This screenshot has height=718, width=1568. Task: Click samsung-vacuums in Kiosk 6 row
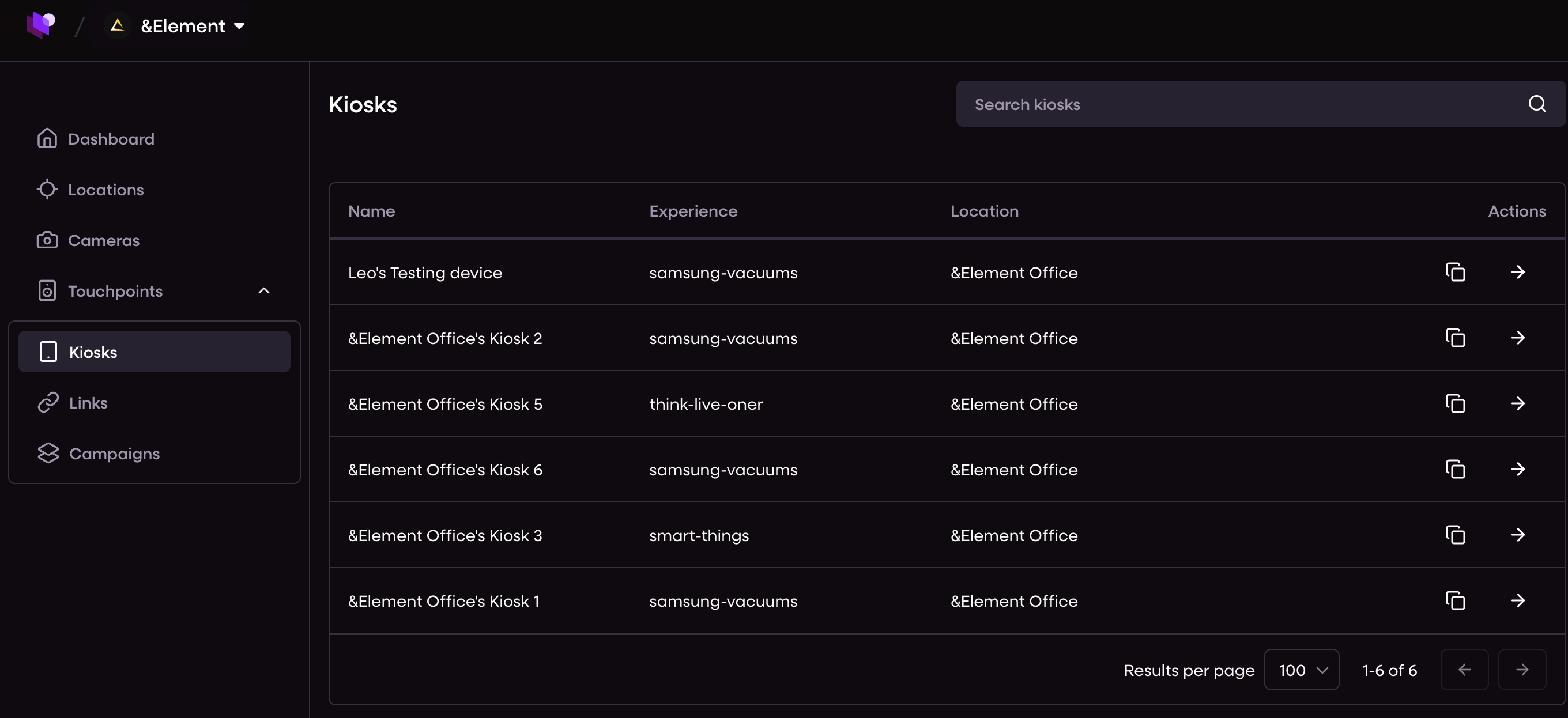tap(723, 470)
